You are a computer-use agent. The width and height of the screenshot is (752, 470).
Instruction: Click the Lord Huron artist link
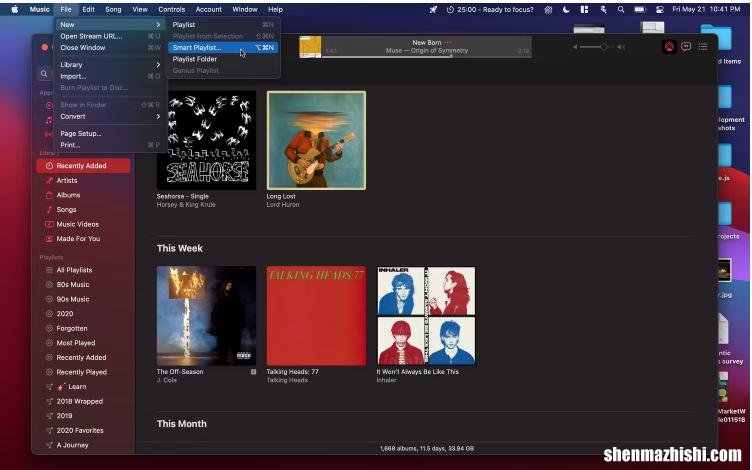point(283,205)
